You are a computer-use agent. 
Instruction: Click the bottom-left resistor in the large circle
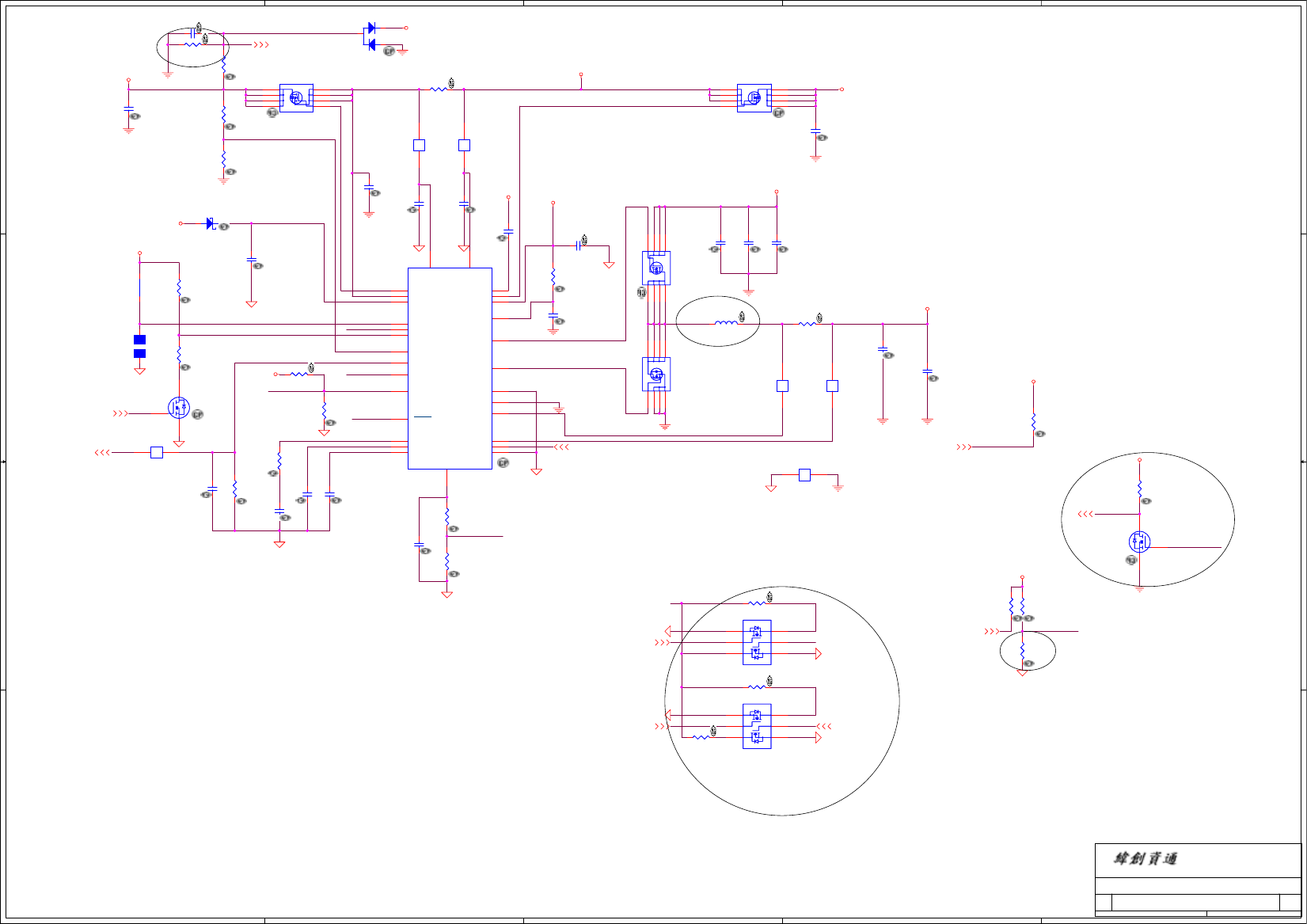[701, 737]
